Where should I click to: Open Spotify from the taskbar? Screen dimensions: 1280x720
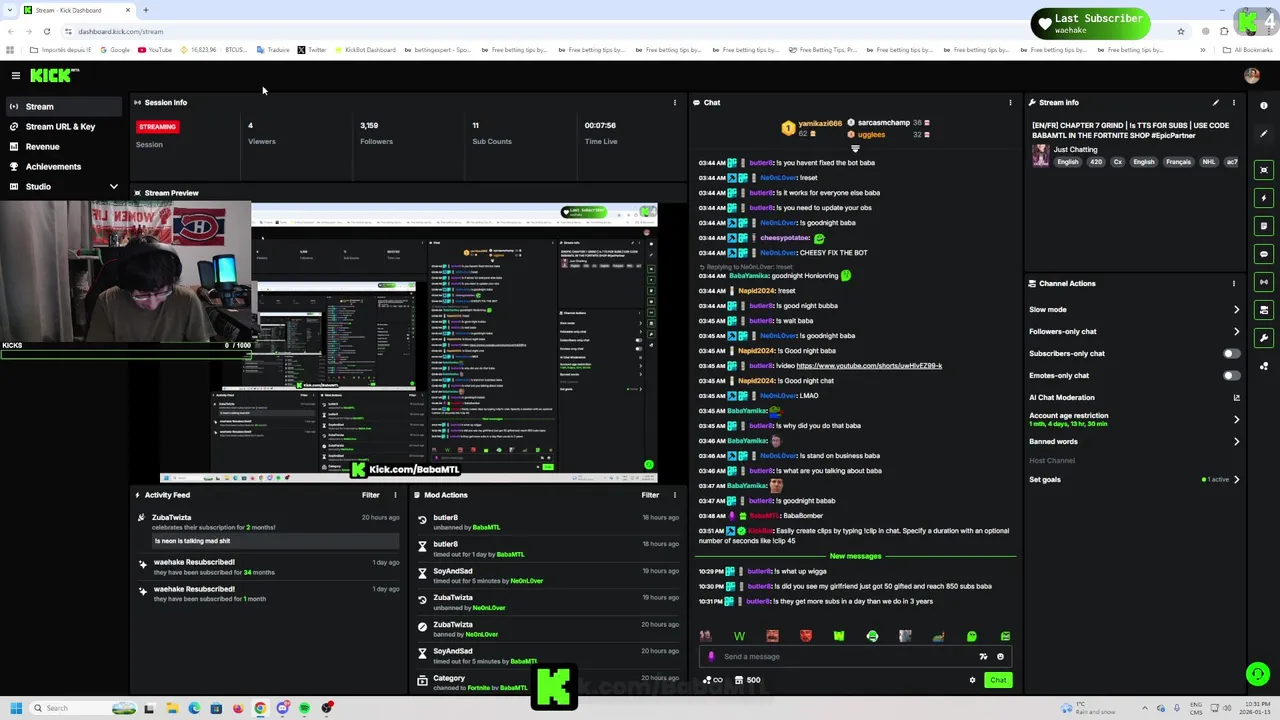pyautogui.click(x=304, y=708)
